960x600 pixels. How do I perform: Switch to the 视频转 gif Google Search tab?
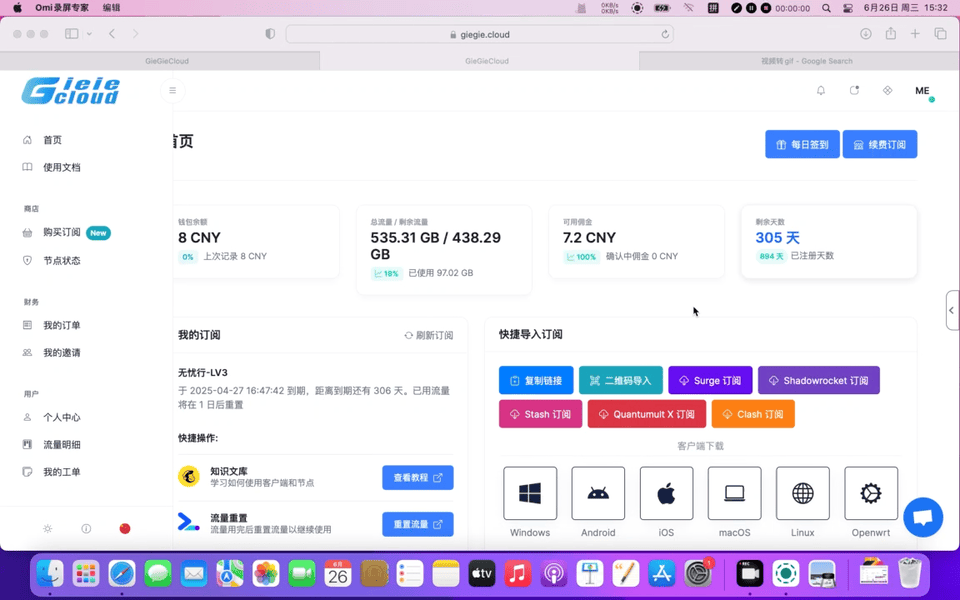tap(800, 61)
